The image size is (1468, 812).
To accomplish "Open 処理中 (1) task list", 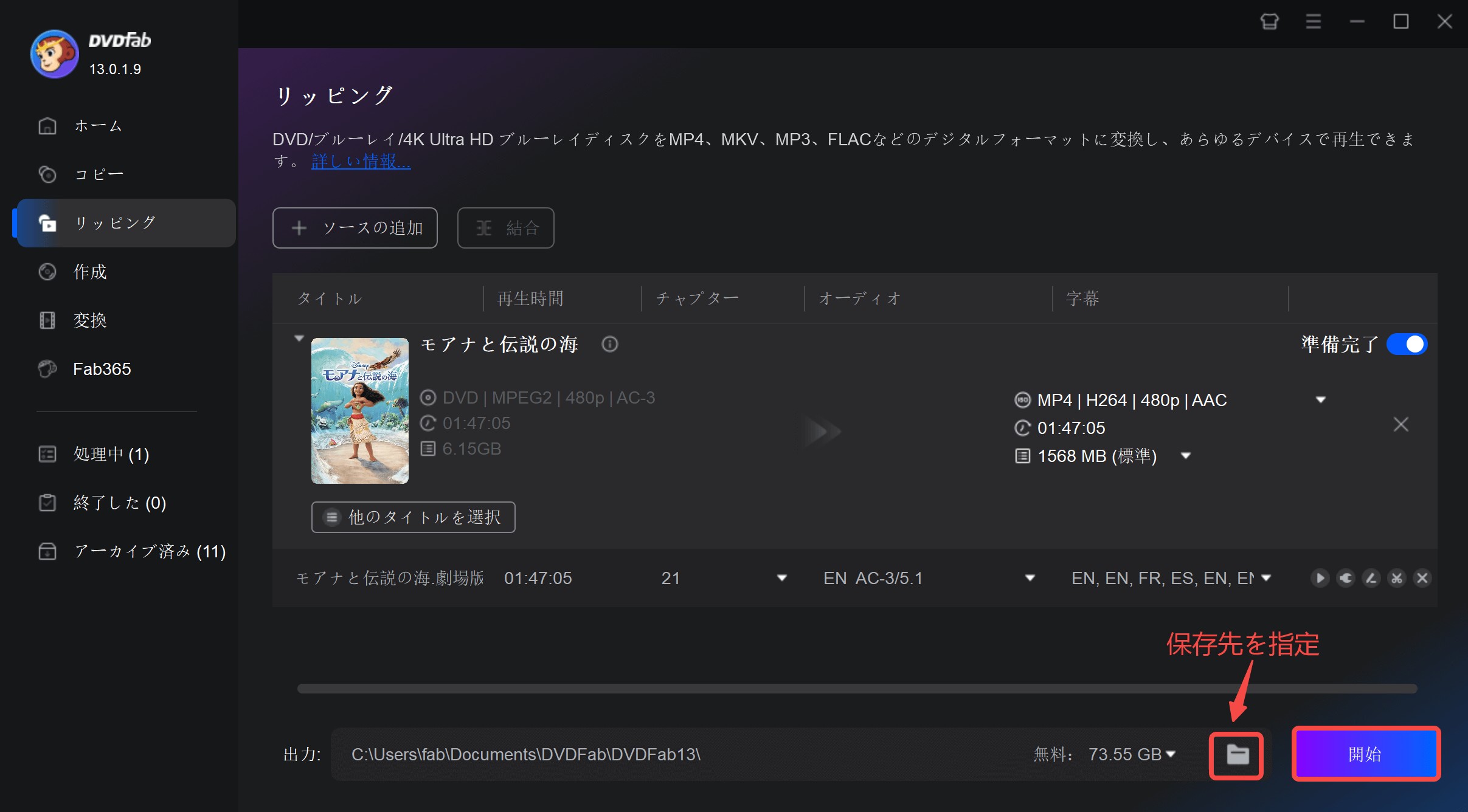I will click(x=111, y=454).
